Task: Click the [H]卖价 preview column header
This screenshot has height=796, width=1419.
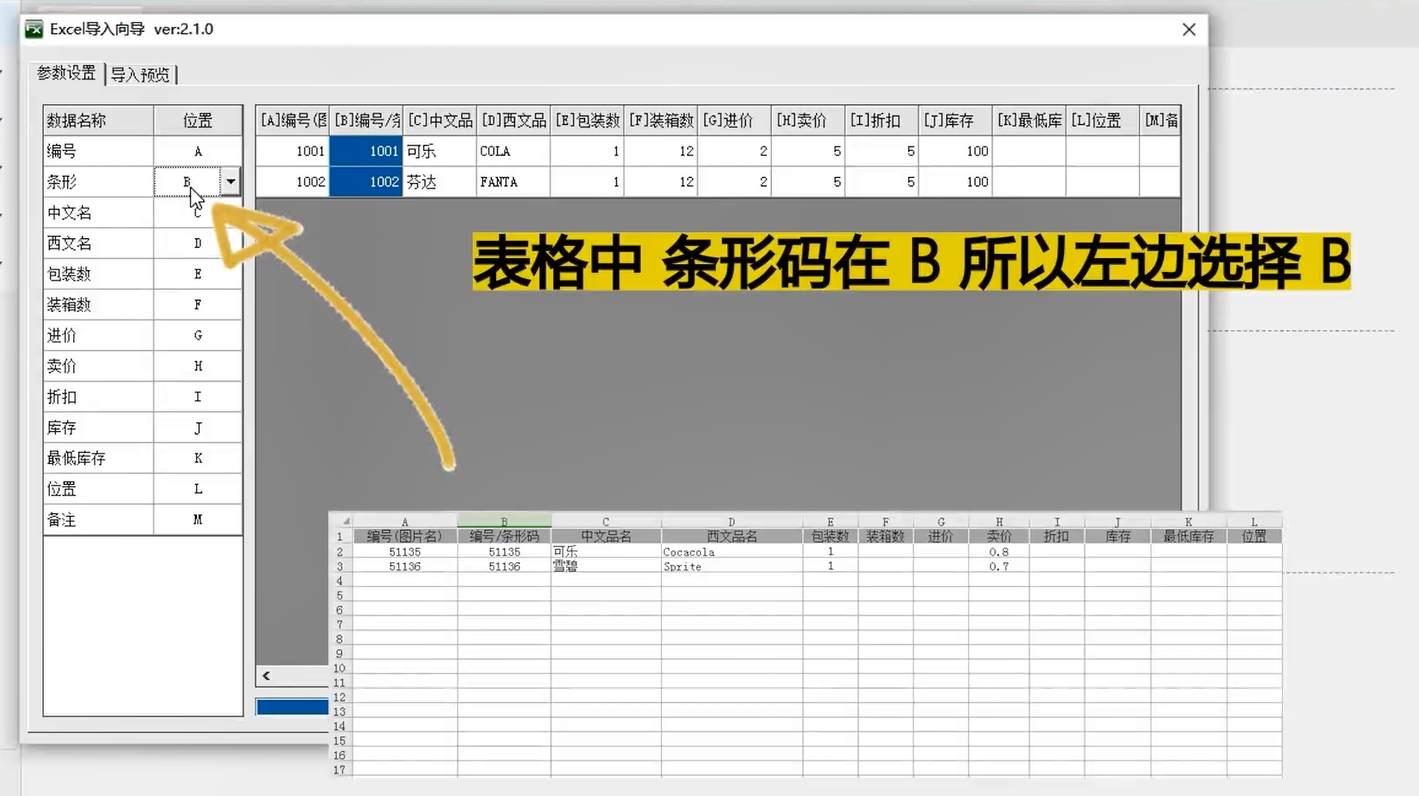Action: [808, 120]
